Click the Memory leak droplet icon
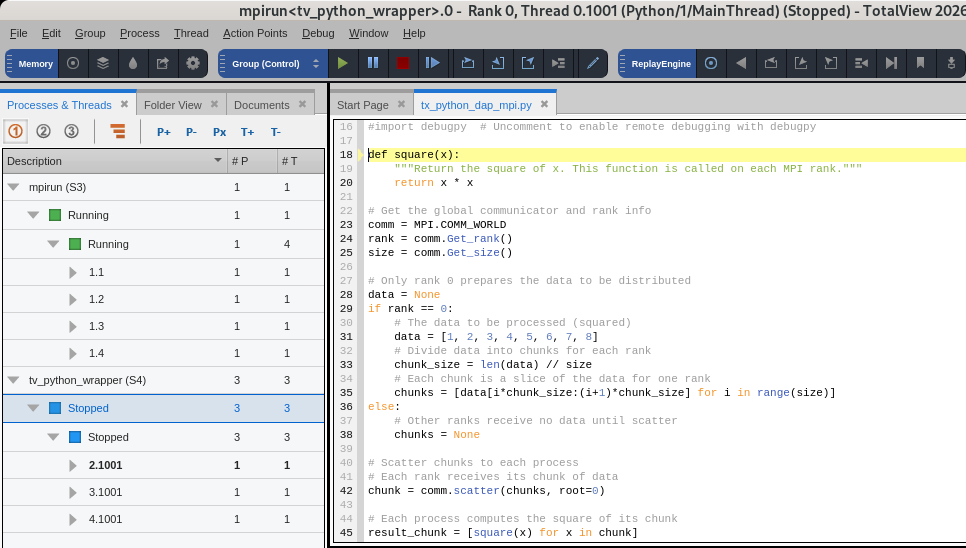 coord(133,63)
